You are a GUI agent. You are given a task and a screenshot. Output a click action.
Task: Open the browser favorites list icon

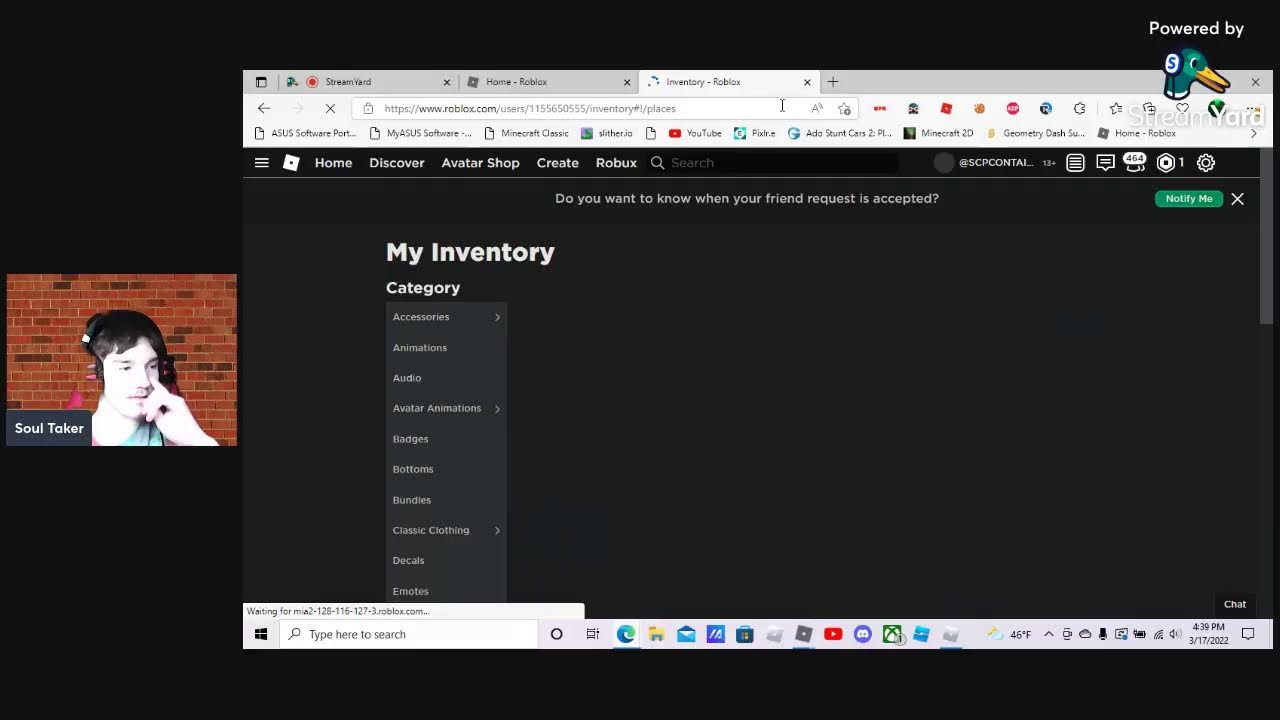(1116, 108)
